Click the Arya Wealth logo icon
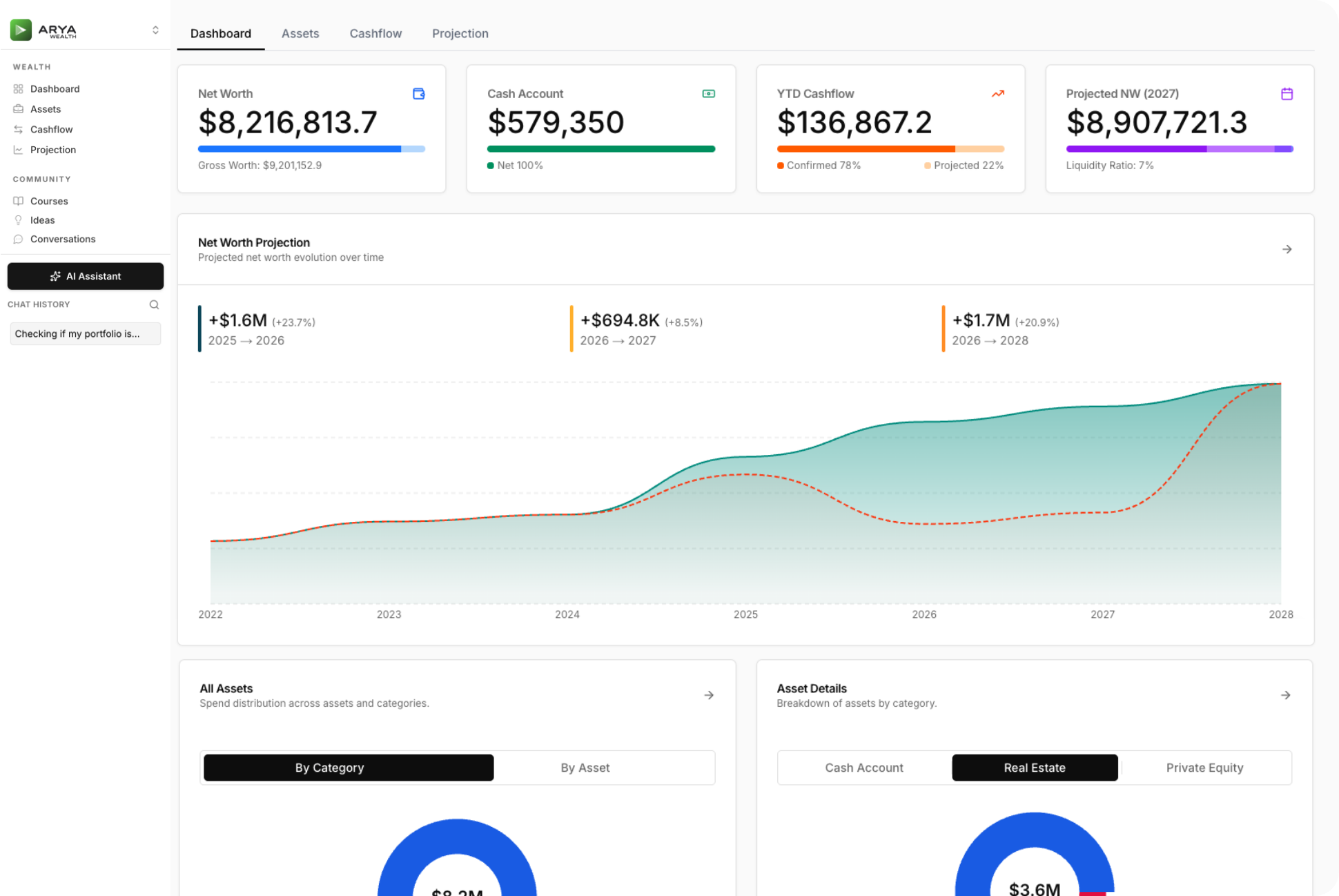 21,30
